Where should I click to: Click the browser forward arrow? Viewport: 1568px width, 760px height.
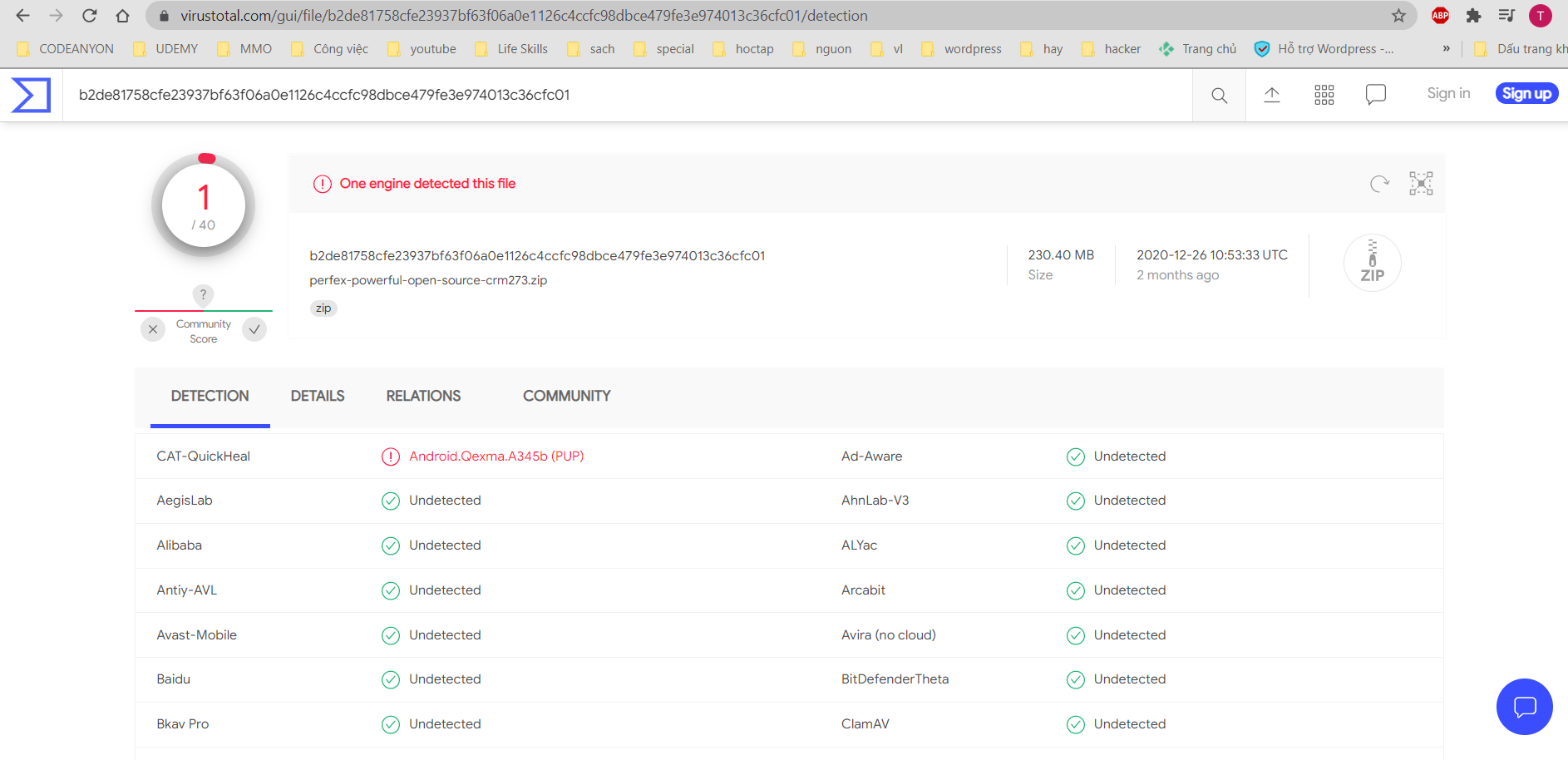click(56, 16)
